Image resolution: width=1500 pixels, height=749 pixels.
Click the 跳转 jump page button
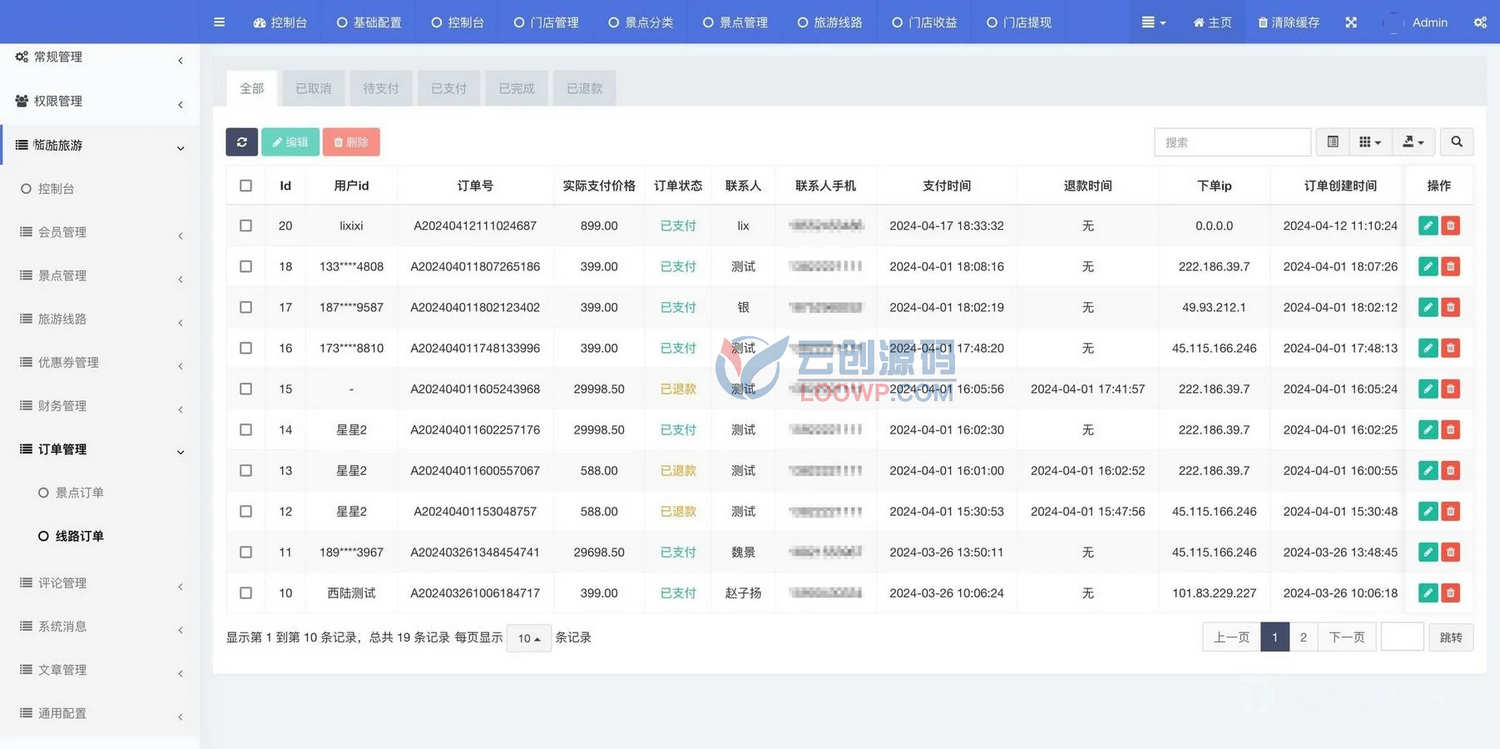coord(1451,637)
